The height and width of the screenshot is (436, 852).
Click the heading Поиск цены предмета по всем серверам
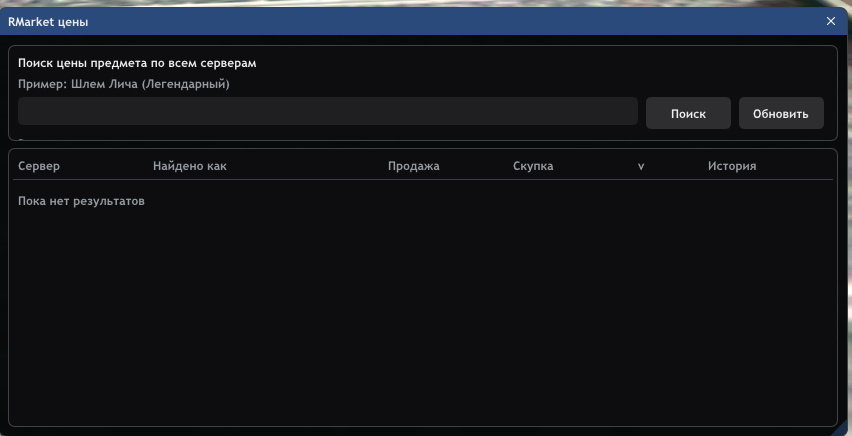point(137,63)
